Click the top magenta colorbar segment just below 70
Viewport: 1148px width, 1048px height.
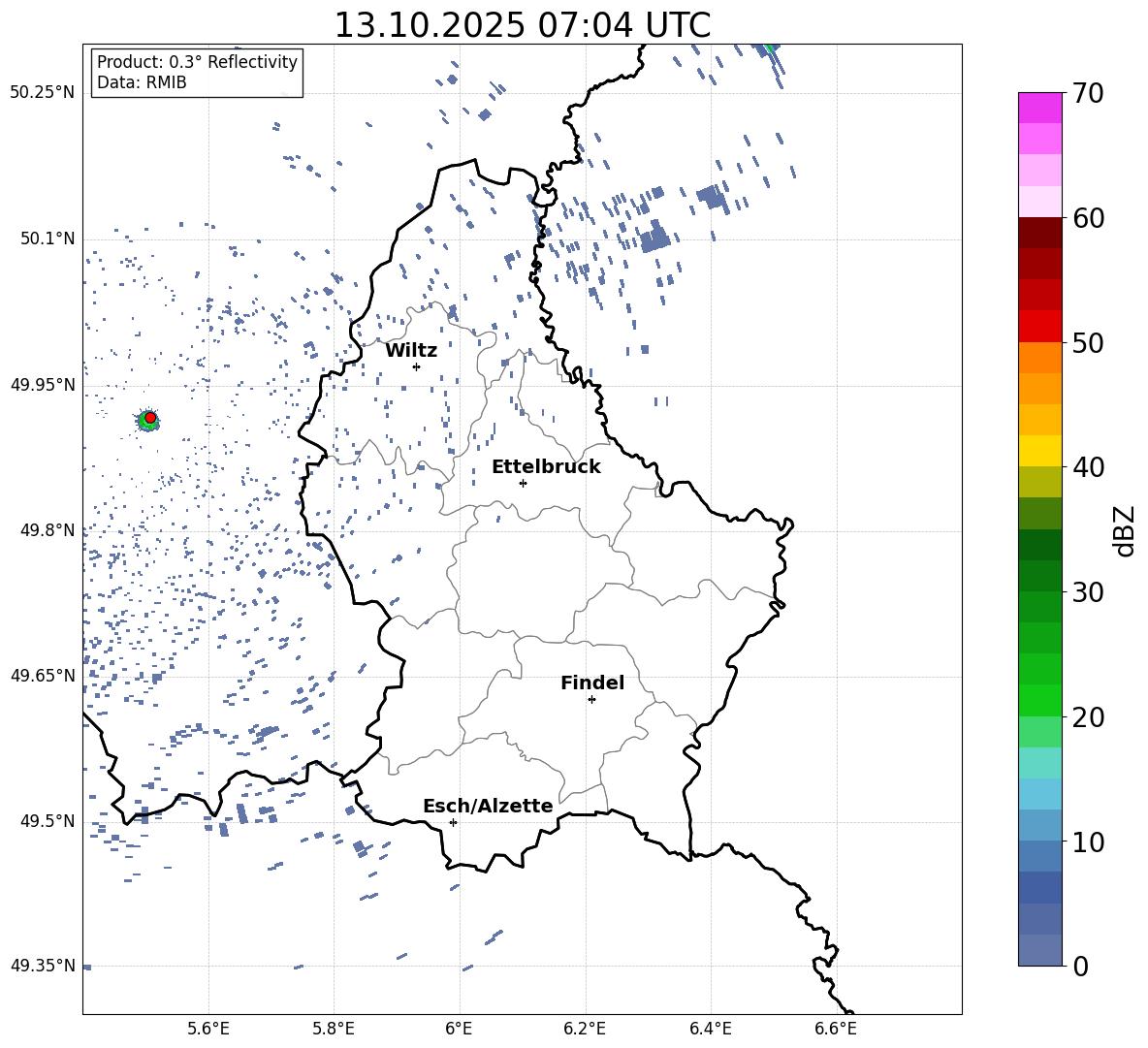pyautogui.click(x=1039, y=108)
